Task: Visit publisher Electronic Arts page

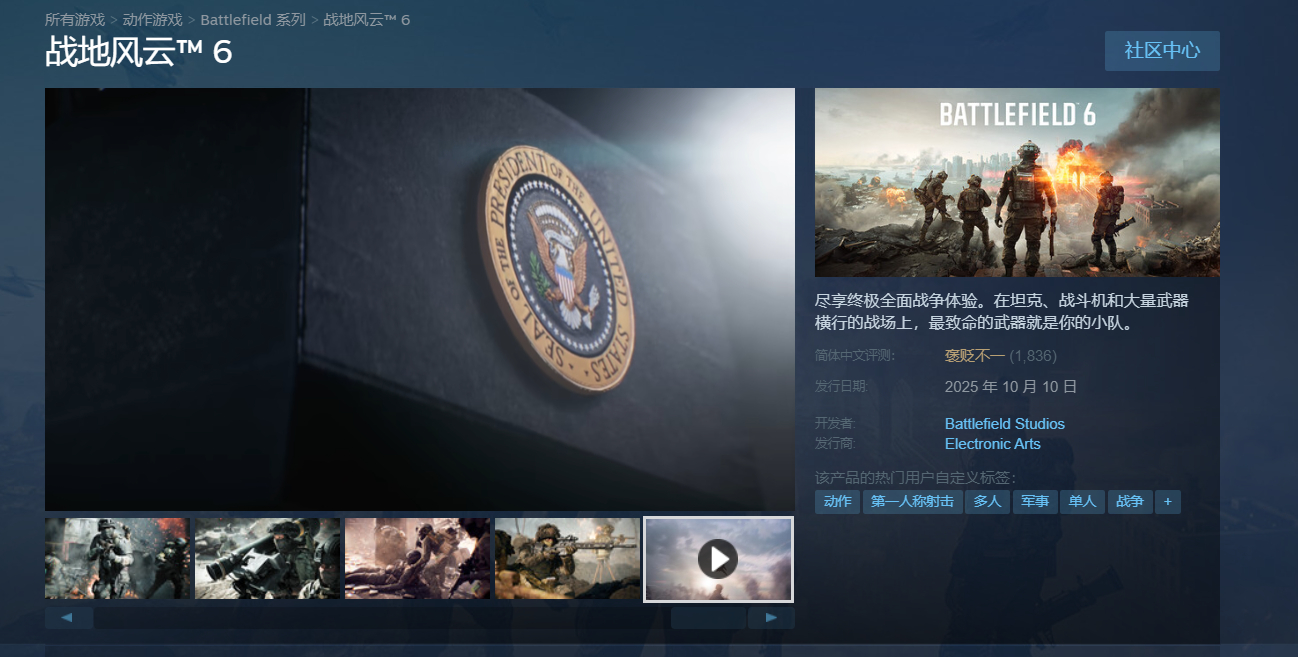Action: point(993,444)
